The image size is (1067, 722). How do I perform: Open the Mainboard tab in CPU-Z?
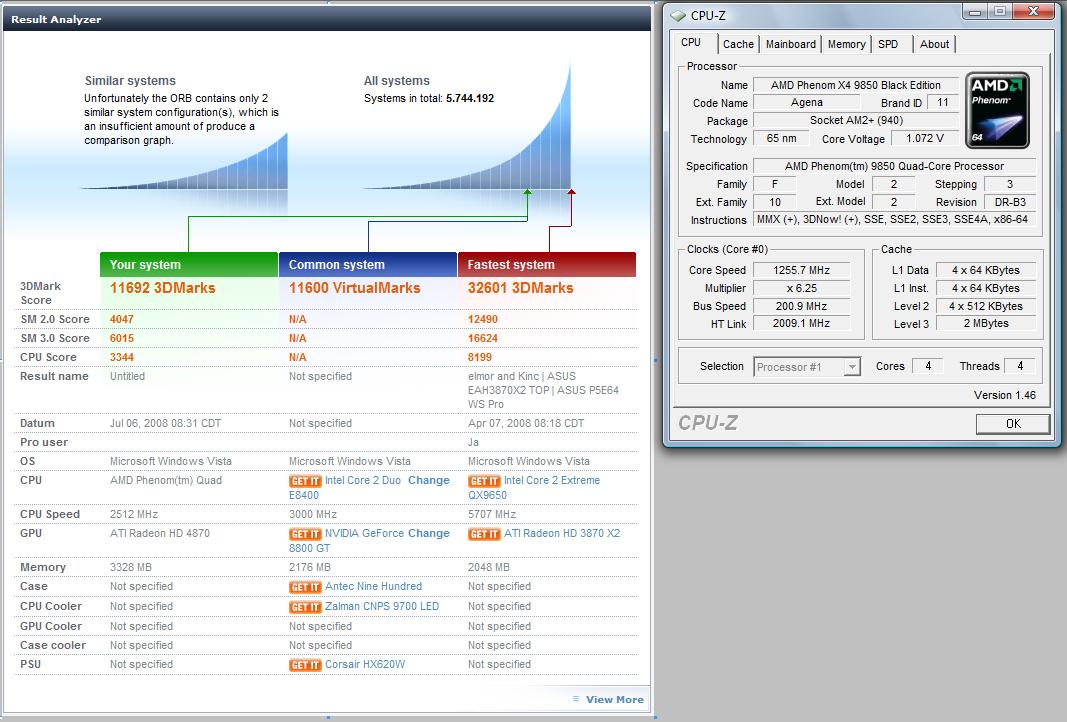791,44
